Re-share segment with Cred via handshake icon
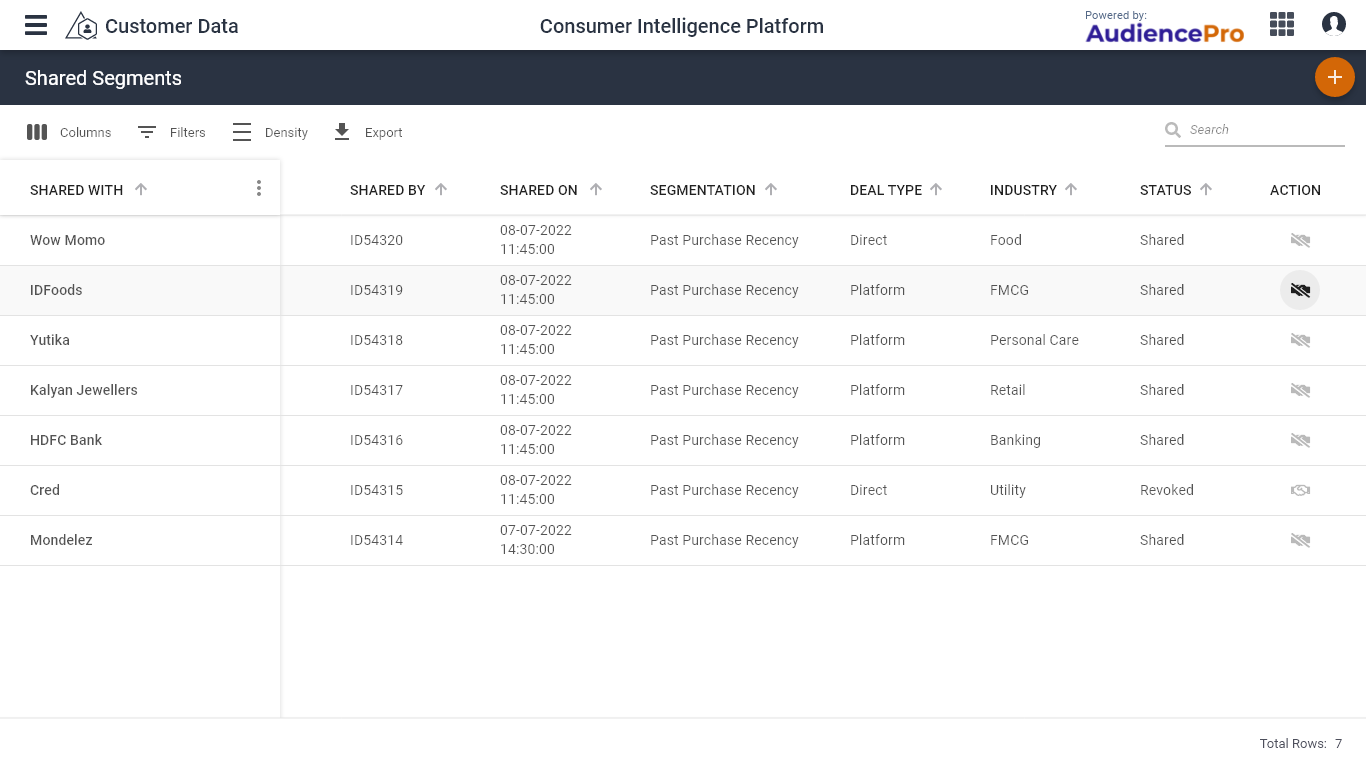Viewport: 1366px width, 768px height. 1300,490
